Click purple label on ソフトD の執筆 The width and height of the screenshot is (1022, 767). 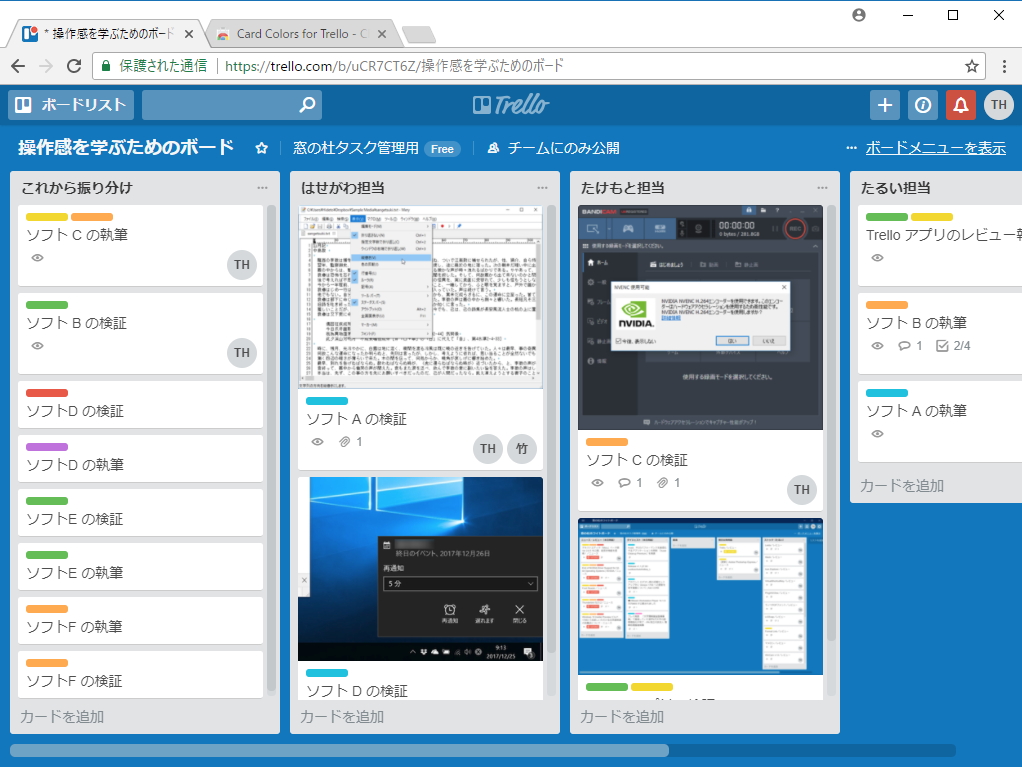point(47,447)
